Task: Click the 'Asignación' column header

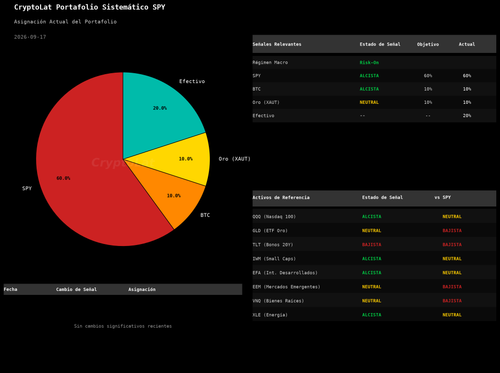Action: click(x=142, y=289)
